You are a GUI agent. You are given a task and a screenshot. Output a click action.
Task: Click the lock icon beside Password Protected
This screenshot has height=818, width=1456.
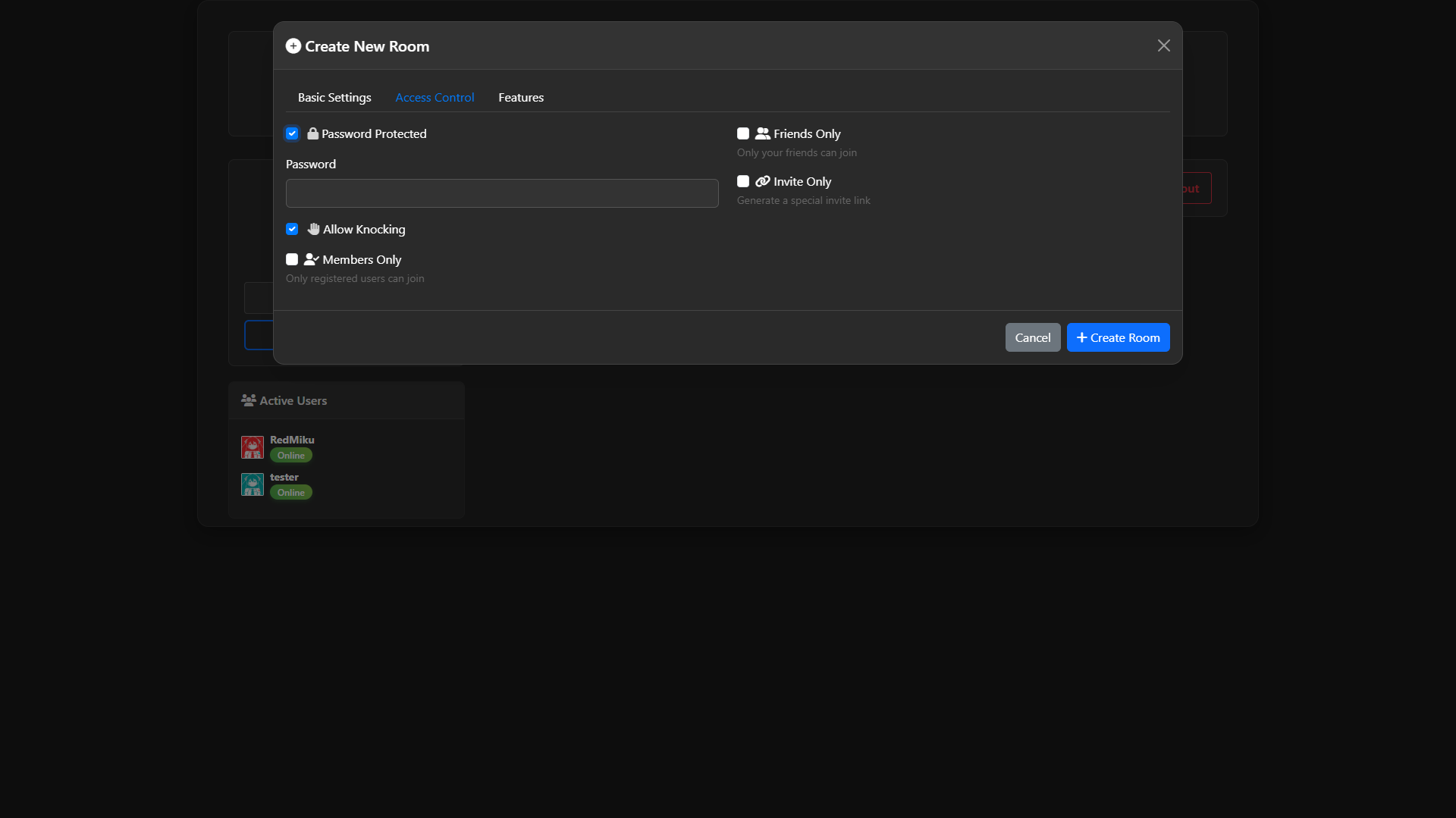(x=312, y=133)
